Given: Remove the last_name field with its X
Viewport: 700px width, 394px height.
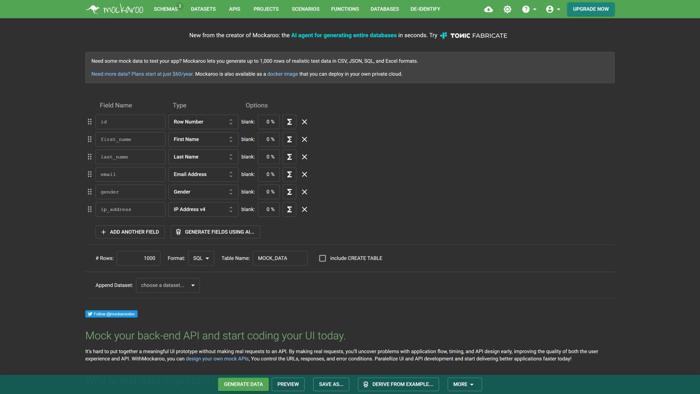Looking at the screenshot, I should 304,157.
